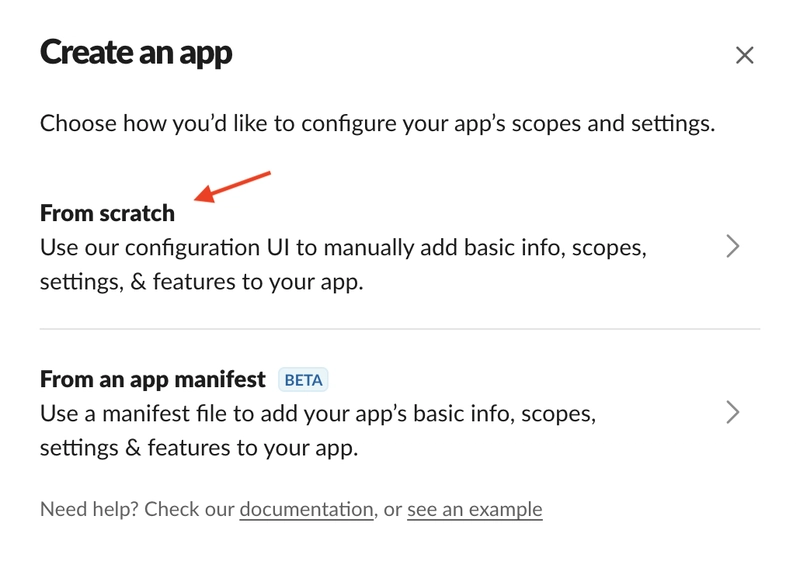Image resolution: width=800 pixels, height=568 pixels.
Task: Click the "Use our configuration UI" description line
Action: (343, 247)
